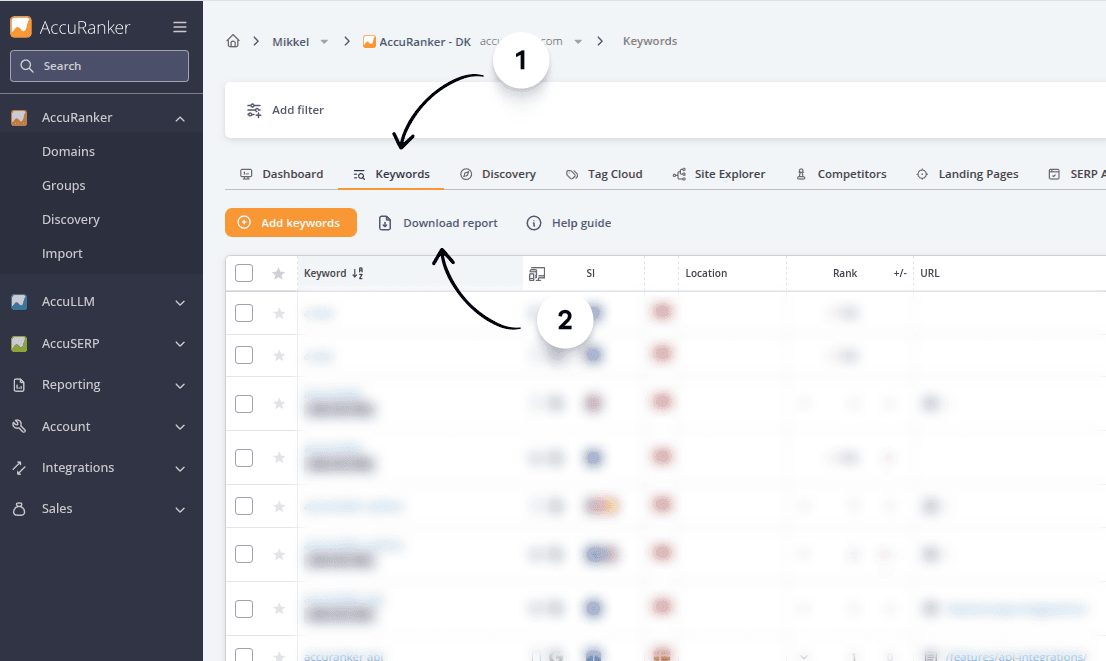1106x661 pixels.
Task: Switch to the Site Explorer tab
Action: click(x=719, y=174)
